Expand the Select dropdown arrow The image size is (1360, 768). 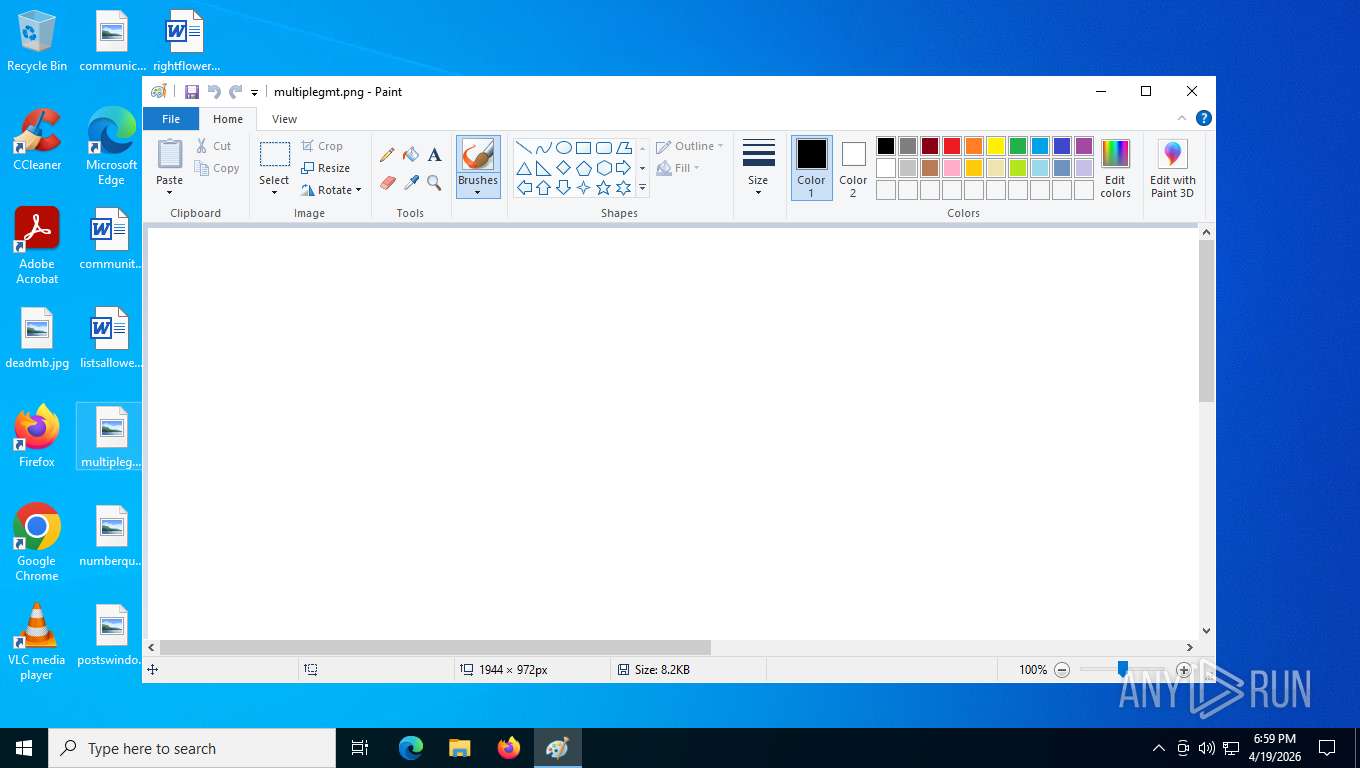tap(274, 193)
